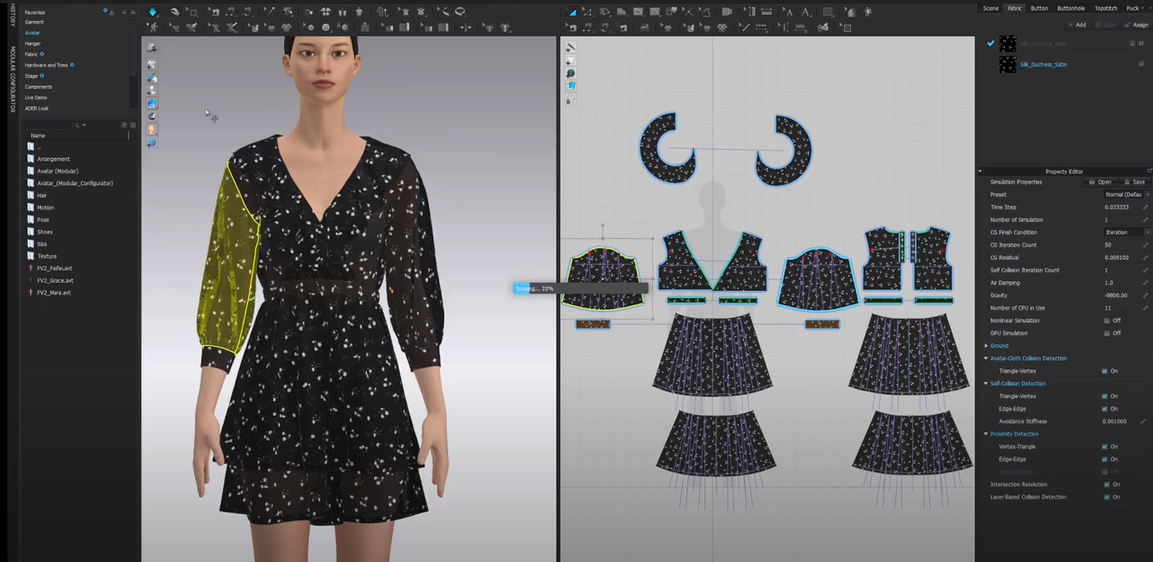Select the second Silk_Duchess_Satin fabric swatch

click(1008, 64)
